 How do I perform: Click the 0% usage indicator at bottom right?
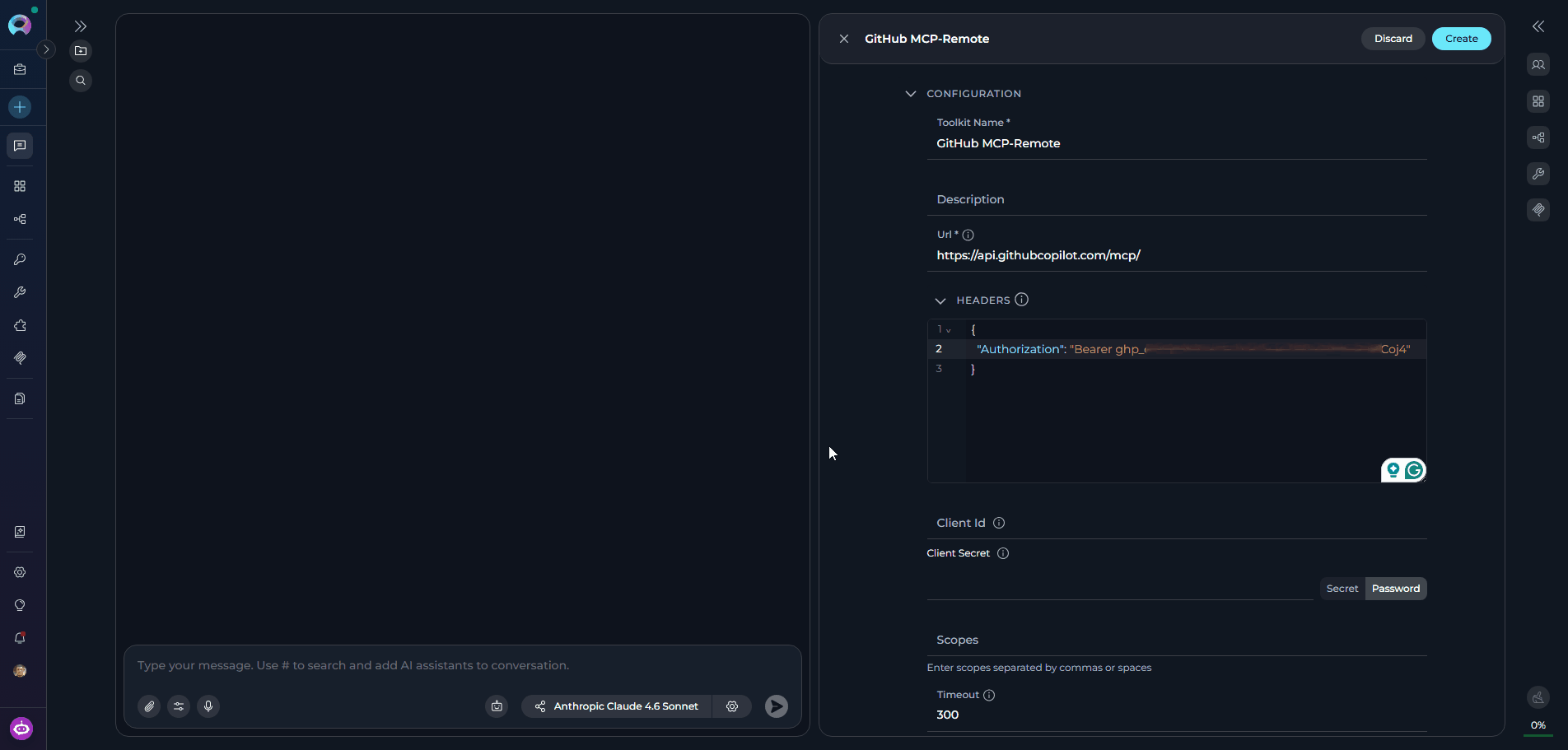click(x=1538, y=726)
